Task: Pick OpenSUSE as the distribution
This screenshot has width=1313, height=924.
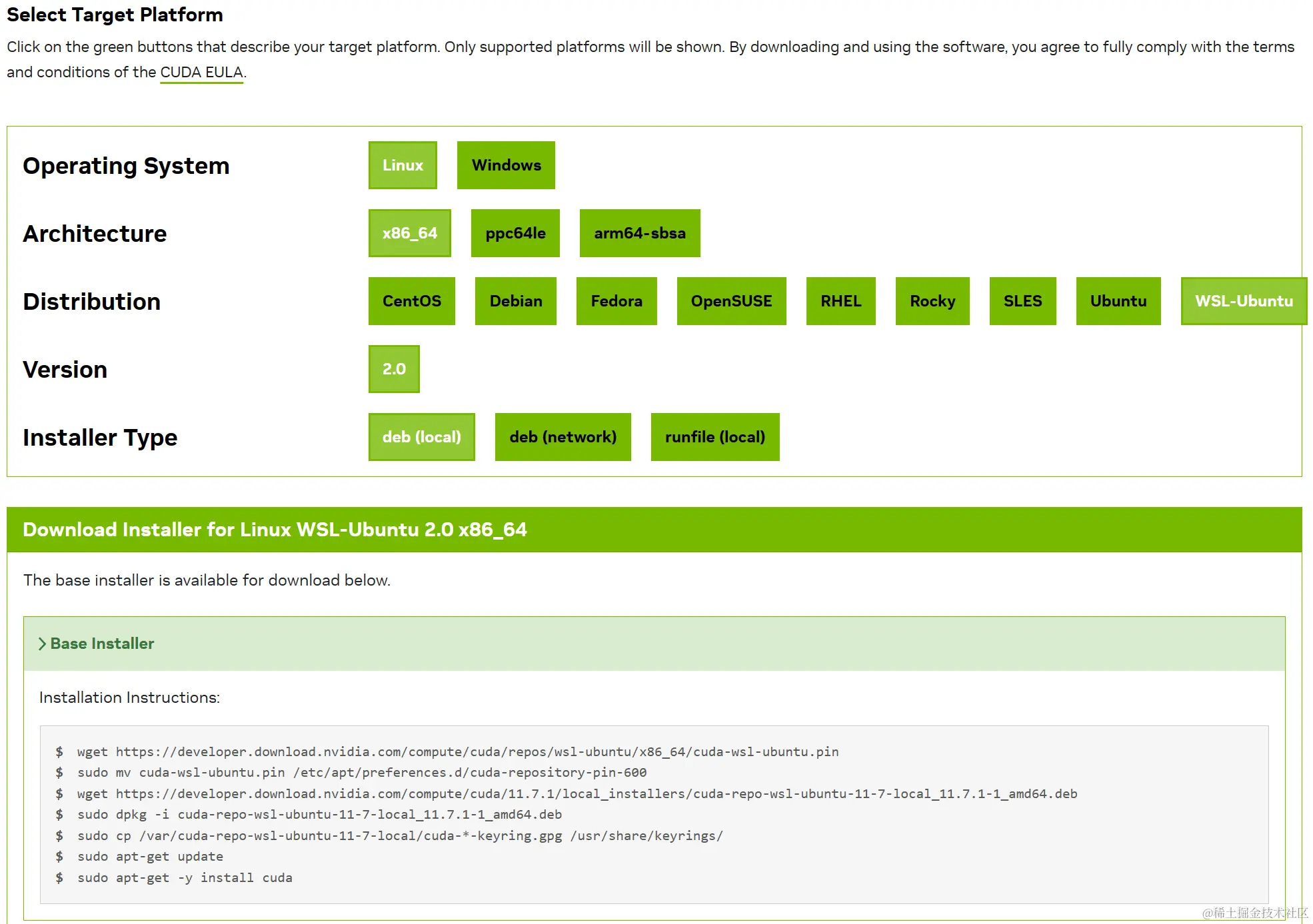Action: pos(731,301)
